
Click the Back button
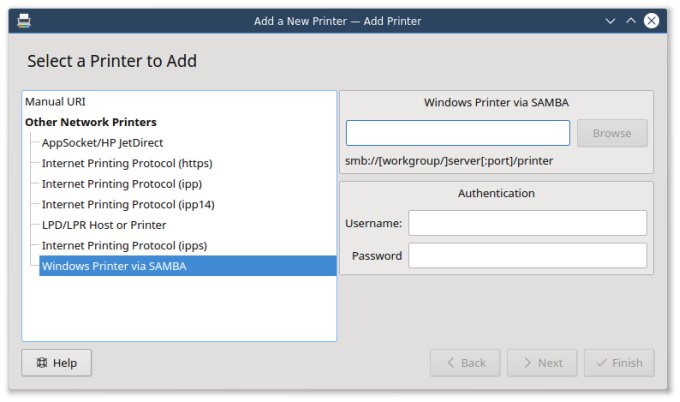465,362
